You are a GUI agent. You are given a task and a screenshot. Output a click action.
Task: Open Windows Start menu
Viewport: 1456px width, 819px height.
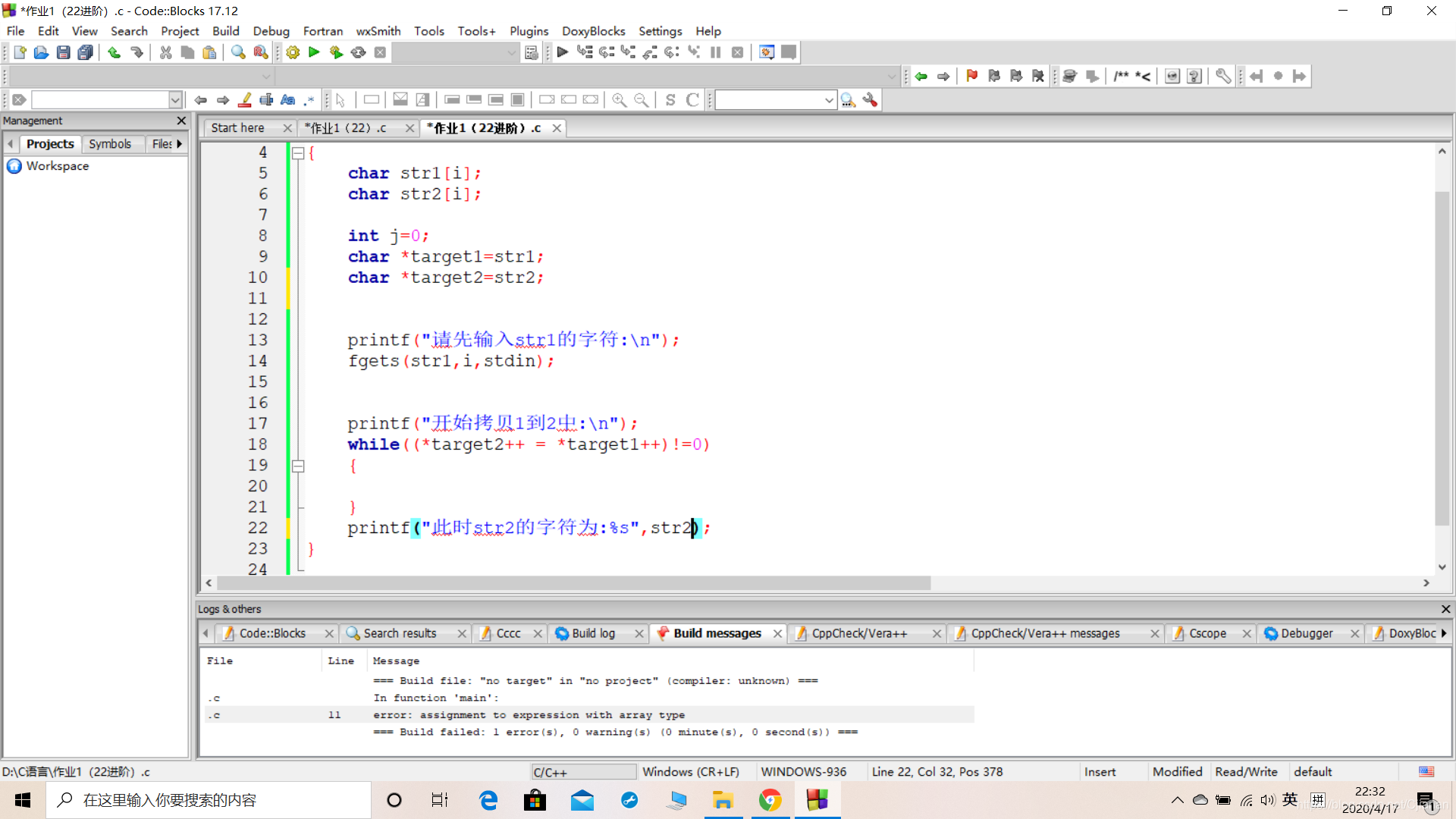coord(23,800)
